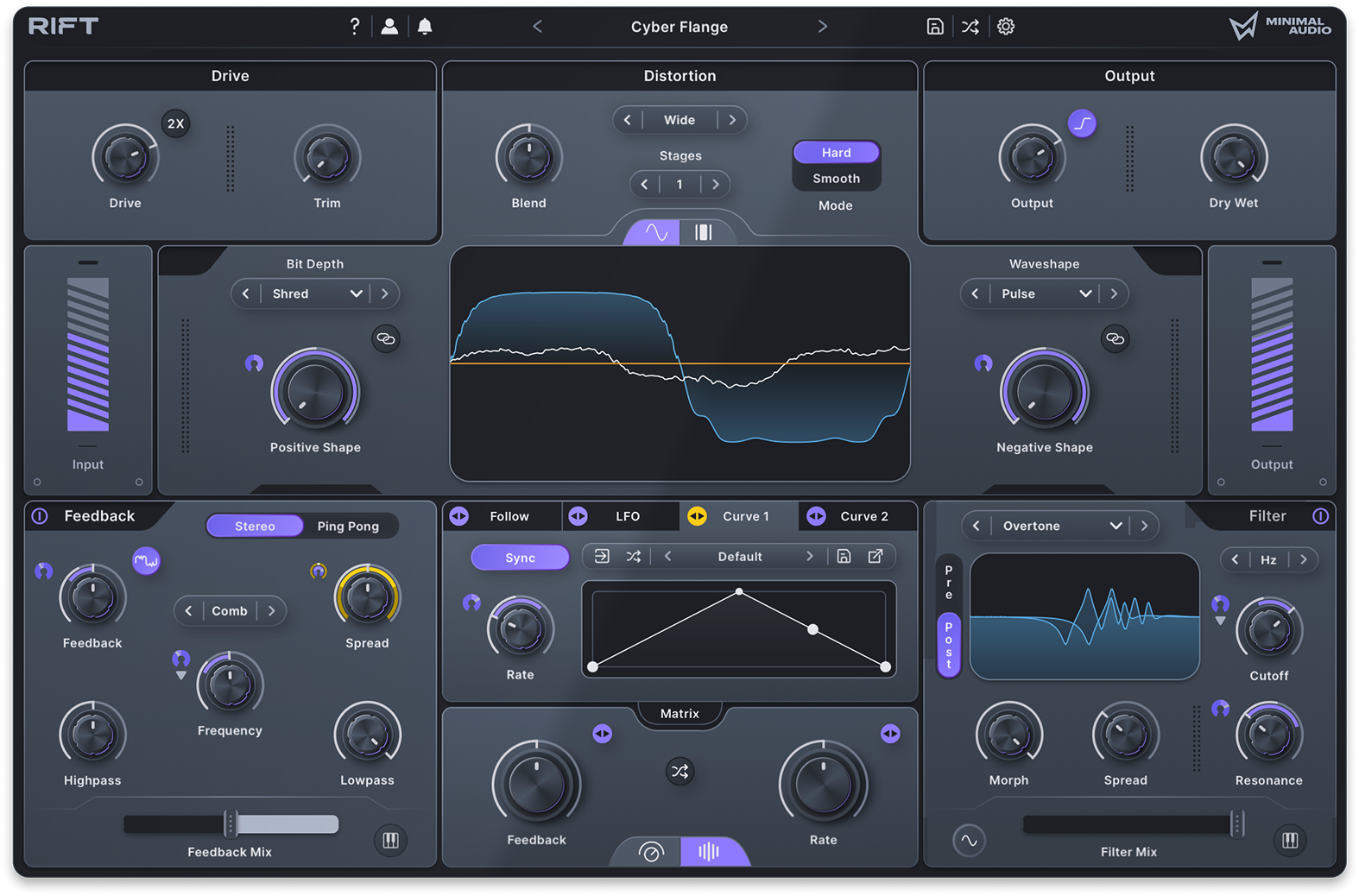
Task: Toggle the 2X oversampling button
Action: coord(176,123)
